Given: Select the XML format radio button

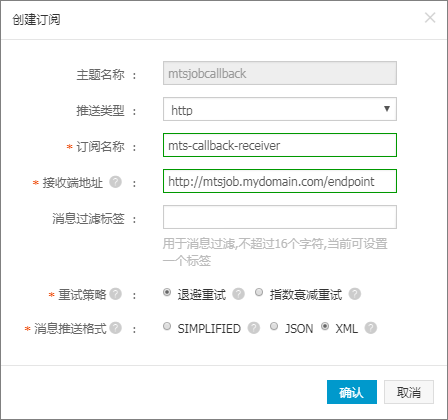Looking at the screenshot, I should pos(325,326).
